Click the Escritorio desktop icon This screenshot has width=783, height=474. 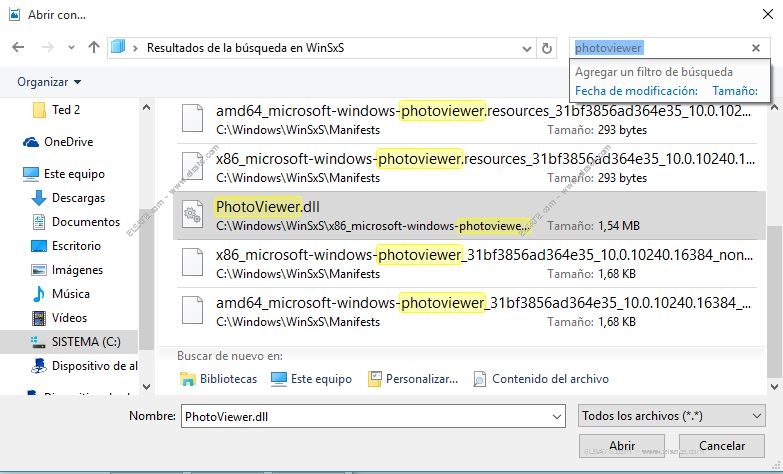39,246
